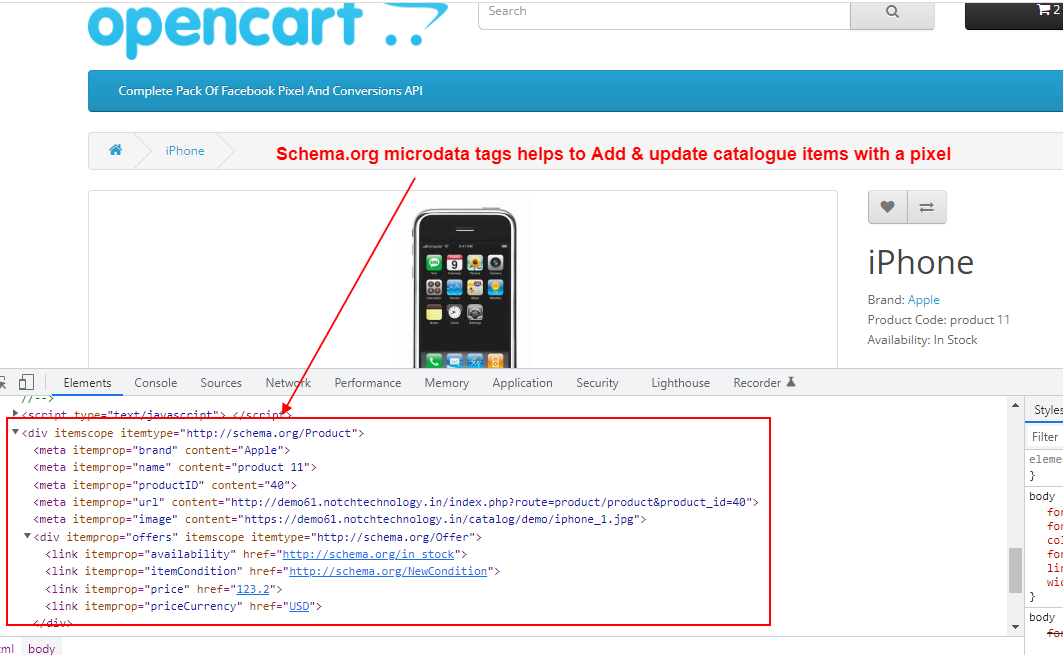This screenshot has height=655, width=1063.
Task: Click the compare product arrows icon
Action: click(x=926, y=207)
